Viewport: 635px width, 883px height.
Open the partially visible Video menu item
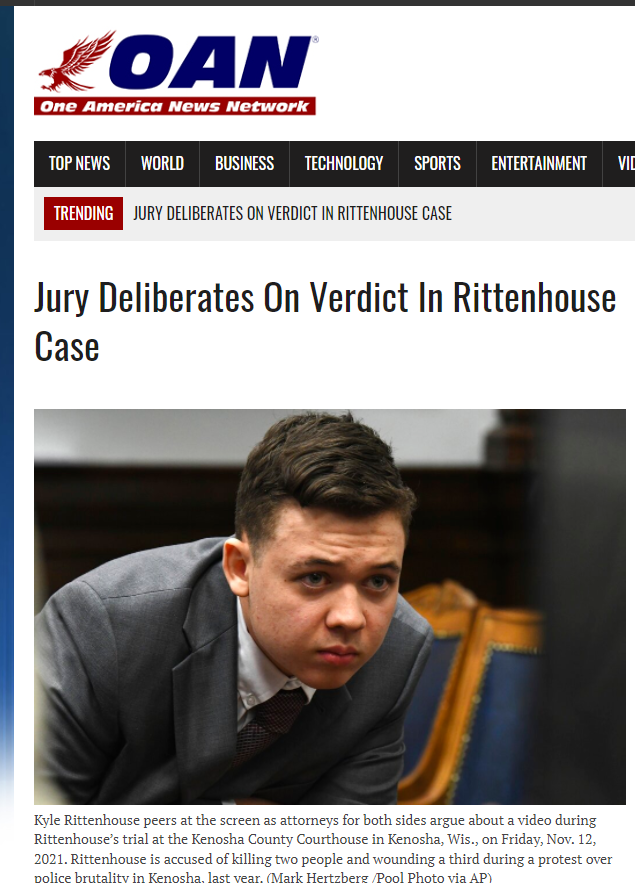[x=619, y=163]
